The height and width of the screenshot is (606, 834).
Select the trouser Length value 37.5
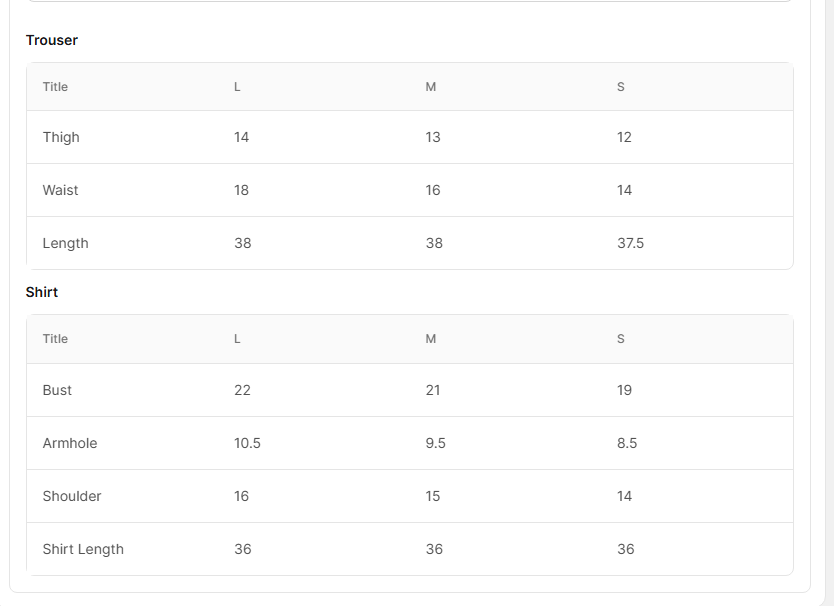coord(630,243)
